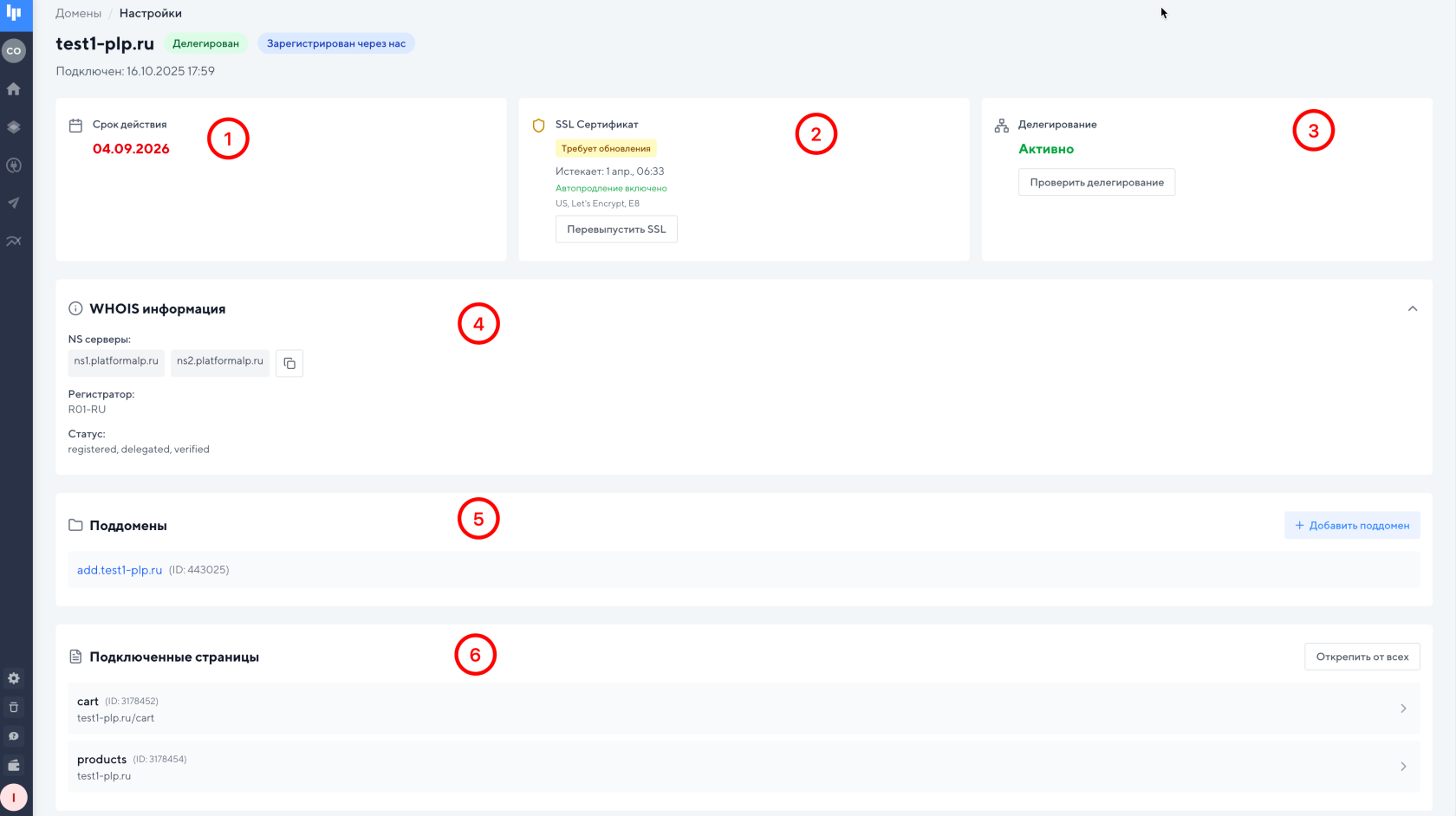The height and width of the screenshot is (816, 1456).
Task: Open the settings gear in sidebar
Action: point(14,678)
